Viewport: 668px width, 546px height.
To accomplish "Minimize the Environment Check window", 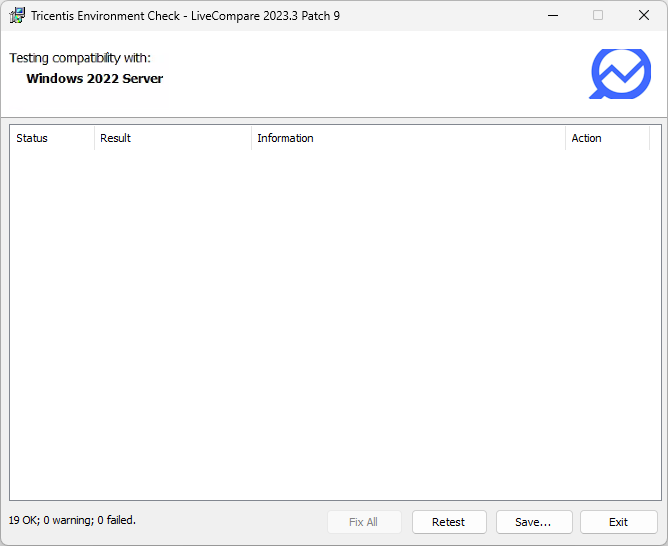I will 553,15.
